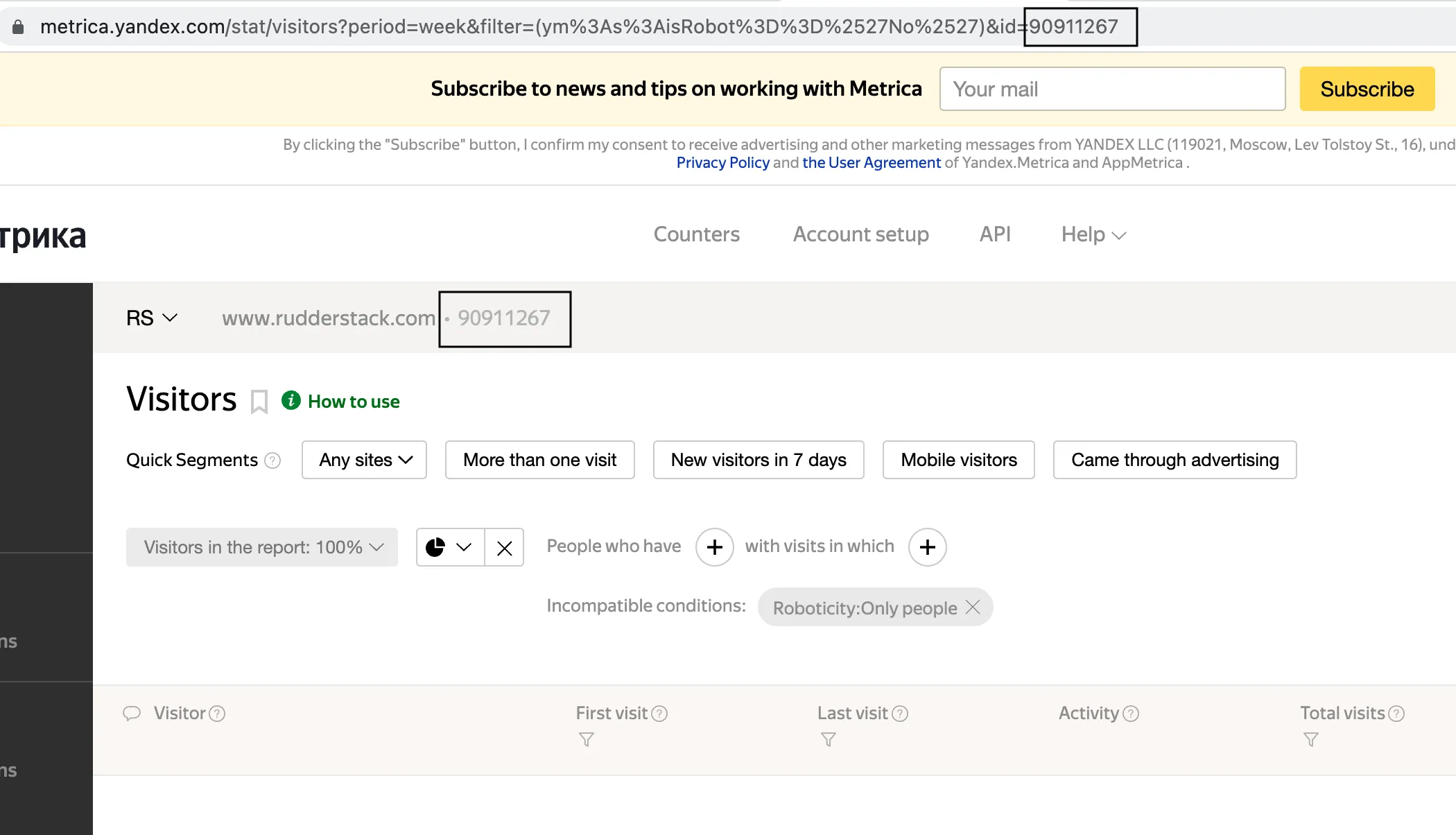Viewport: 1456px width, 835px height.
Task: Go to Counters
Action: pyautogui.click(x=696, y=234)
